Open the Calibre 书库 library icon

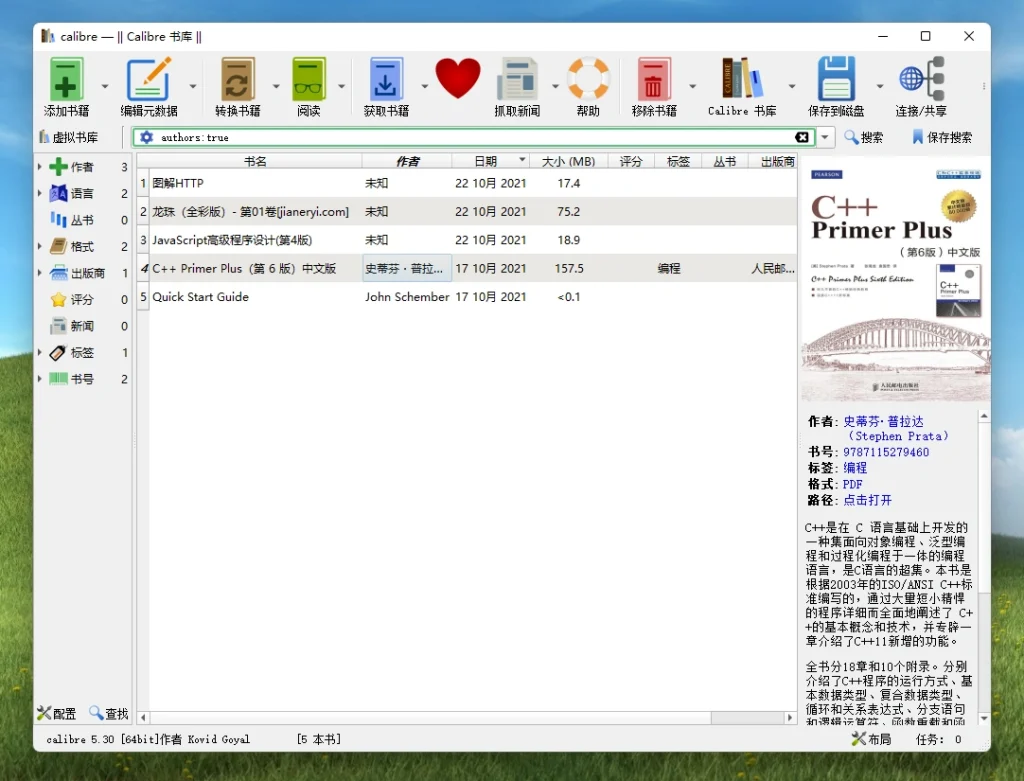coord(742,80)
